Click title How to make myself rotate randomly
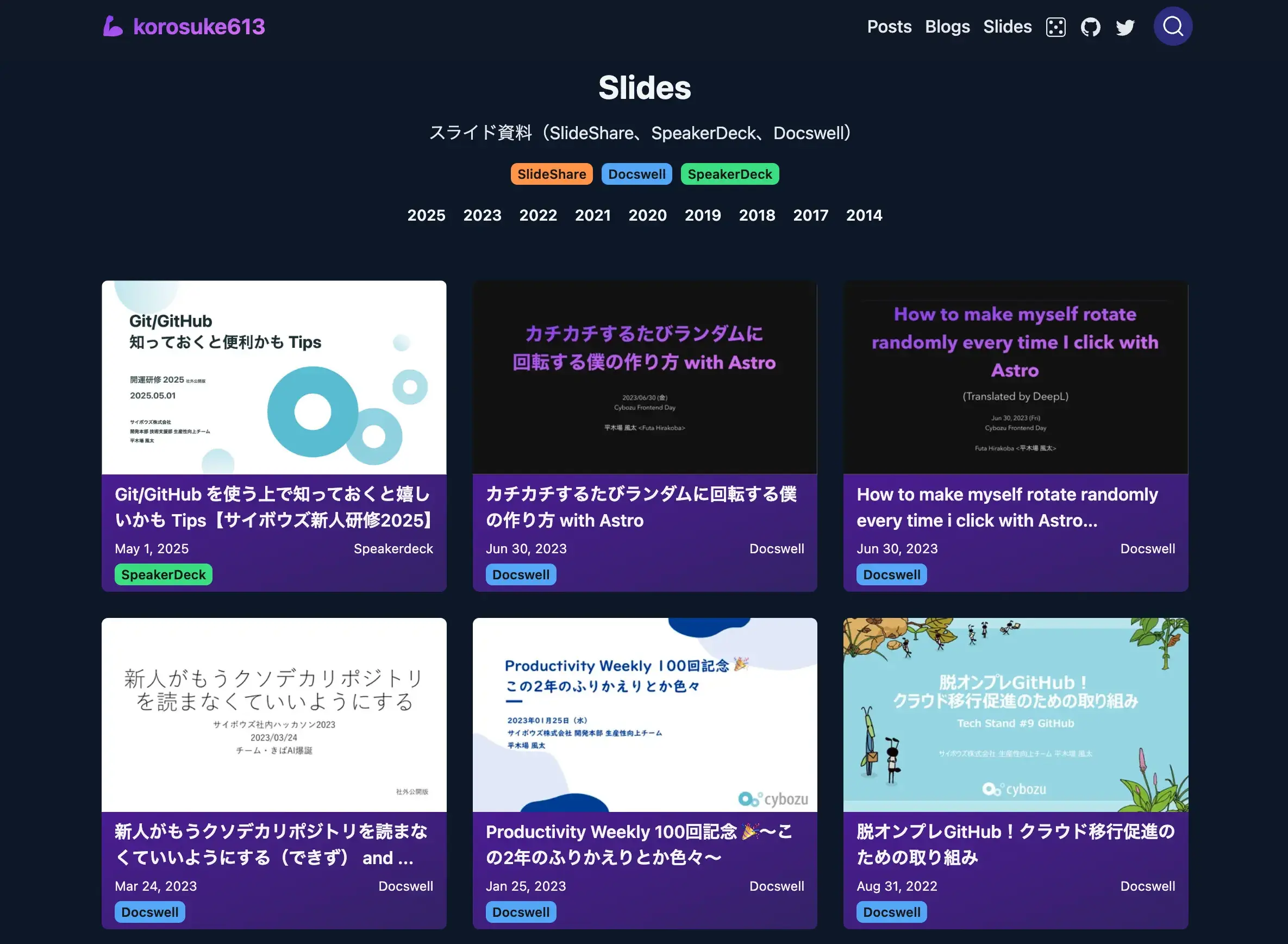 [1007, 507]
